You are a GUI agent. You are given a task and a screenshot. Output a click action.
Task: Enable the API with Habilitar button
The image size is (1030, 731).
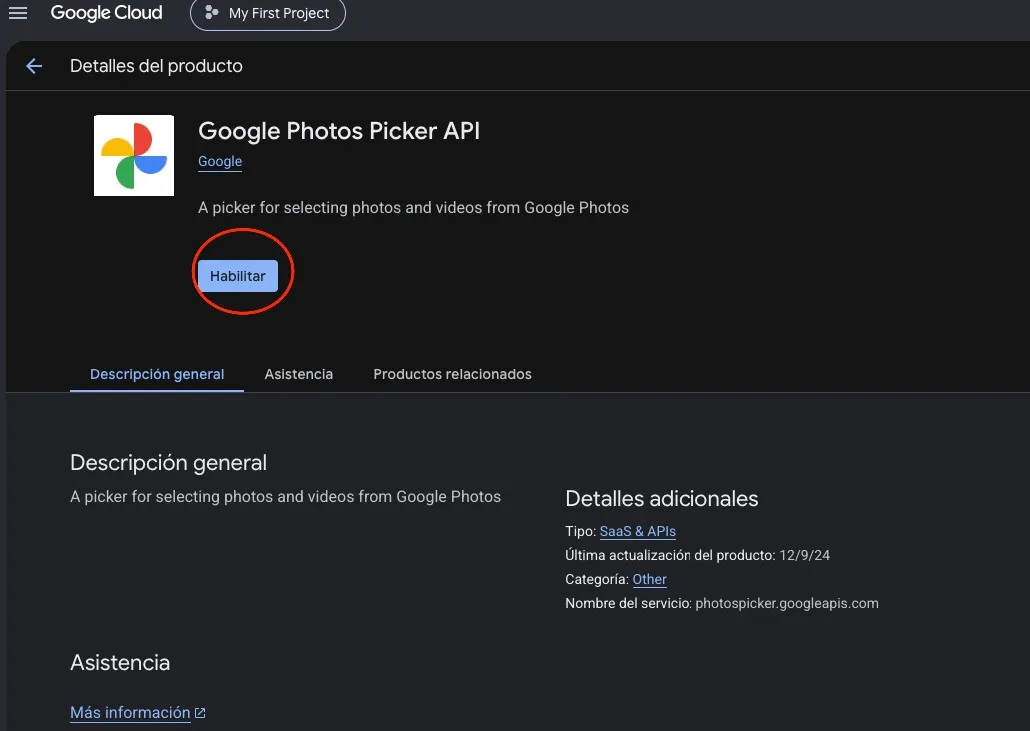coord(238,276)
